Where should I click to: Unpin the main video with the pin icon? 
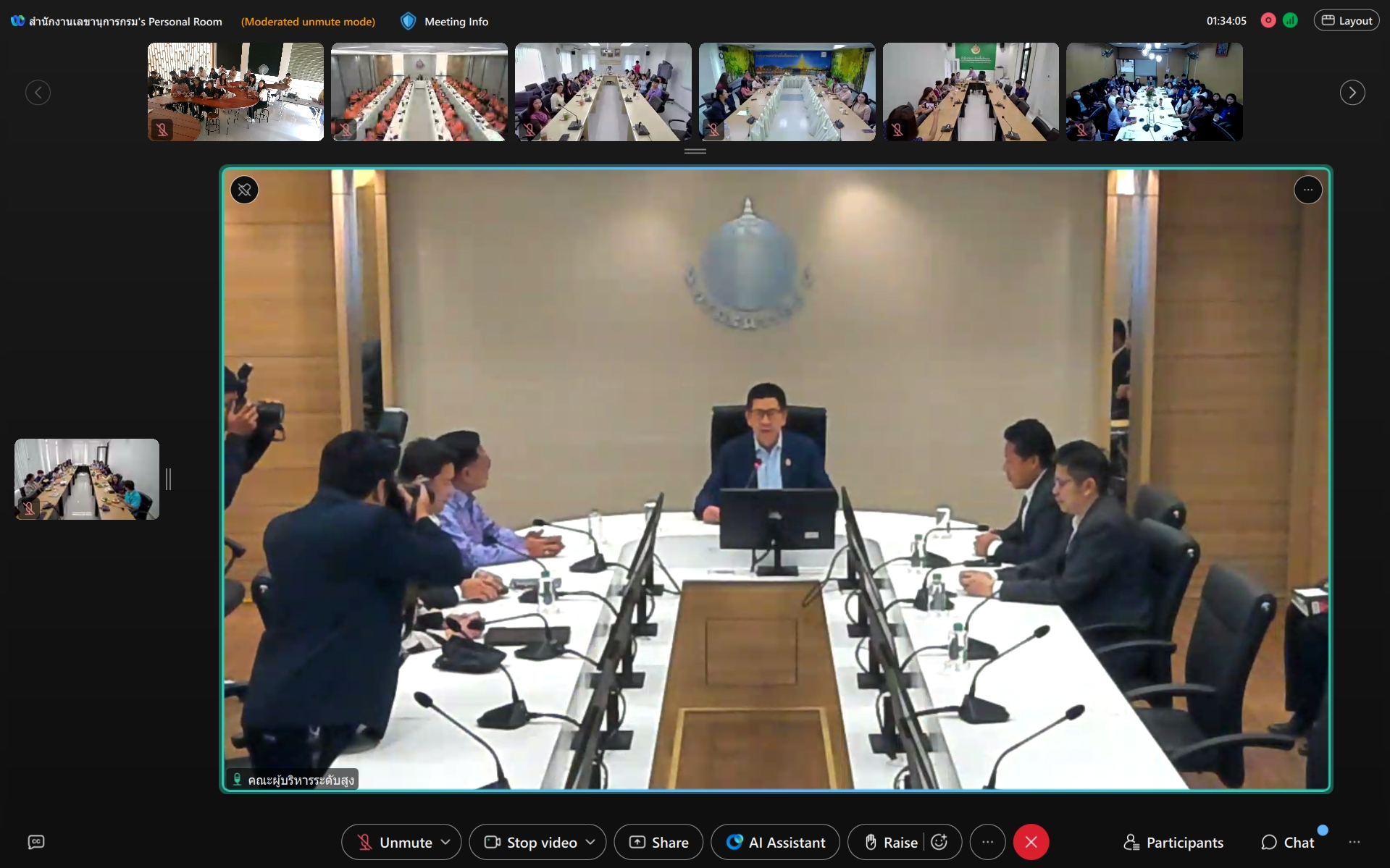245,190
